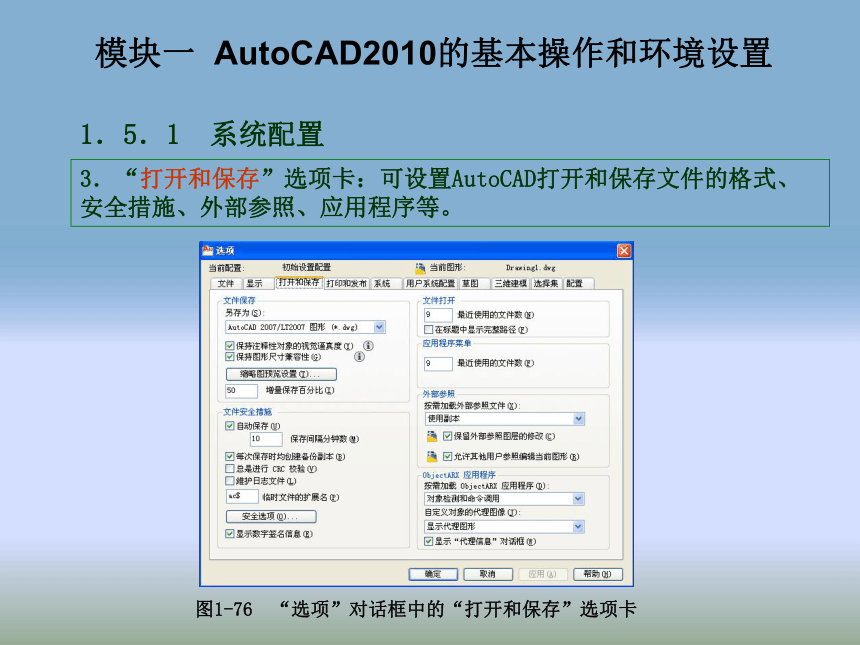Click the 缩略图预览设置 button
Viewport: 860px width, 645px height.
[281, 374]
